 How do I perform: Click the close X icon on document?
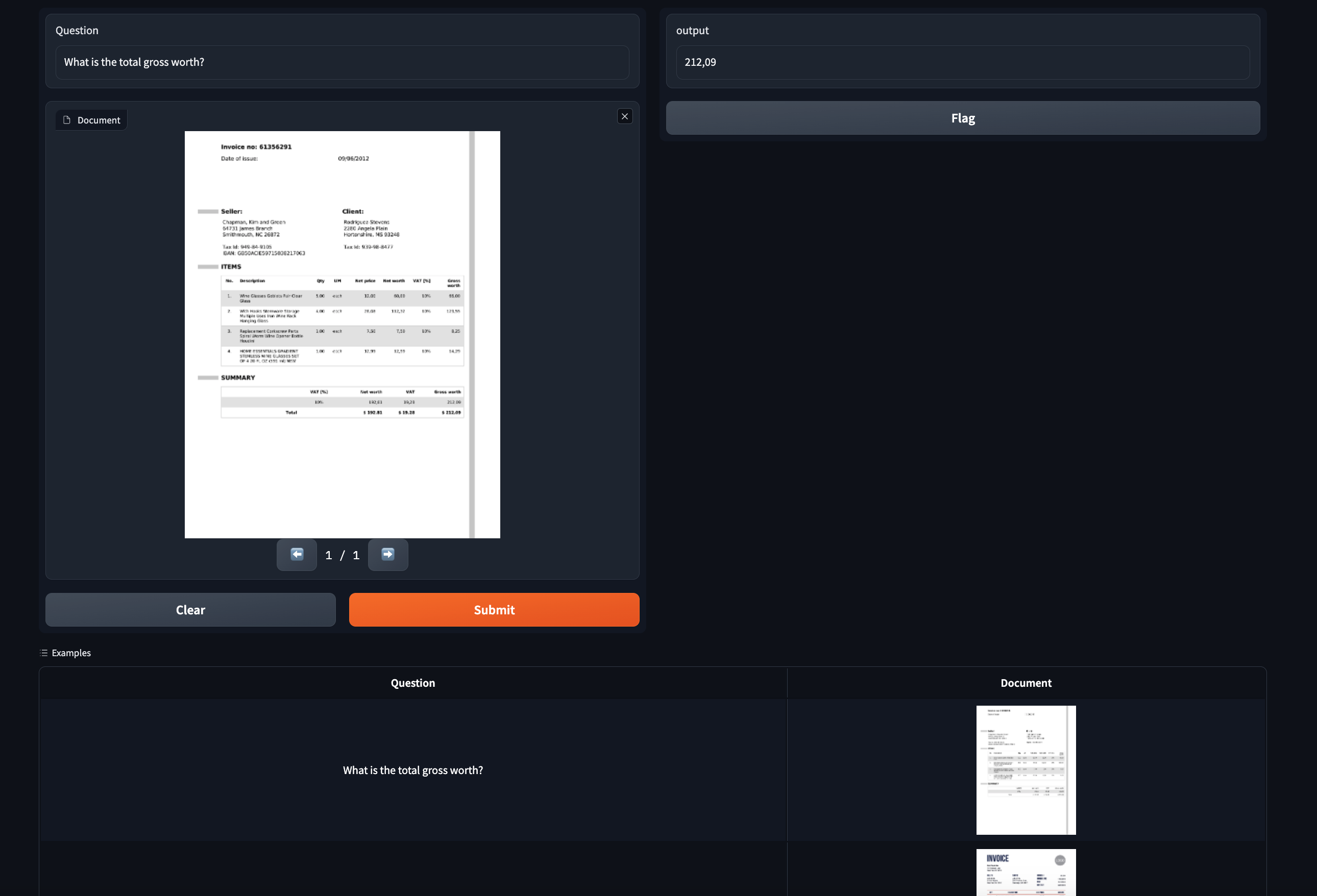point(625,116)
